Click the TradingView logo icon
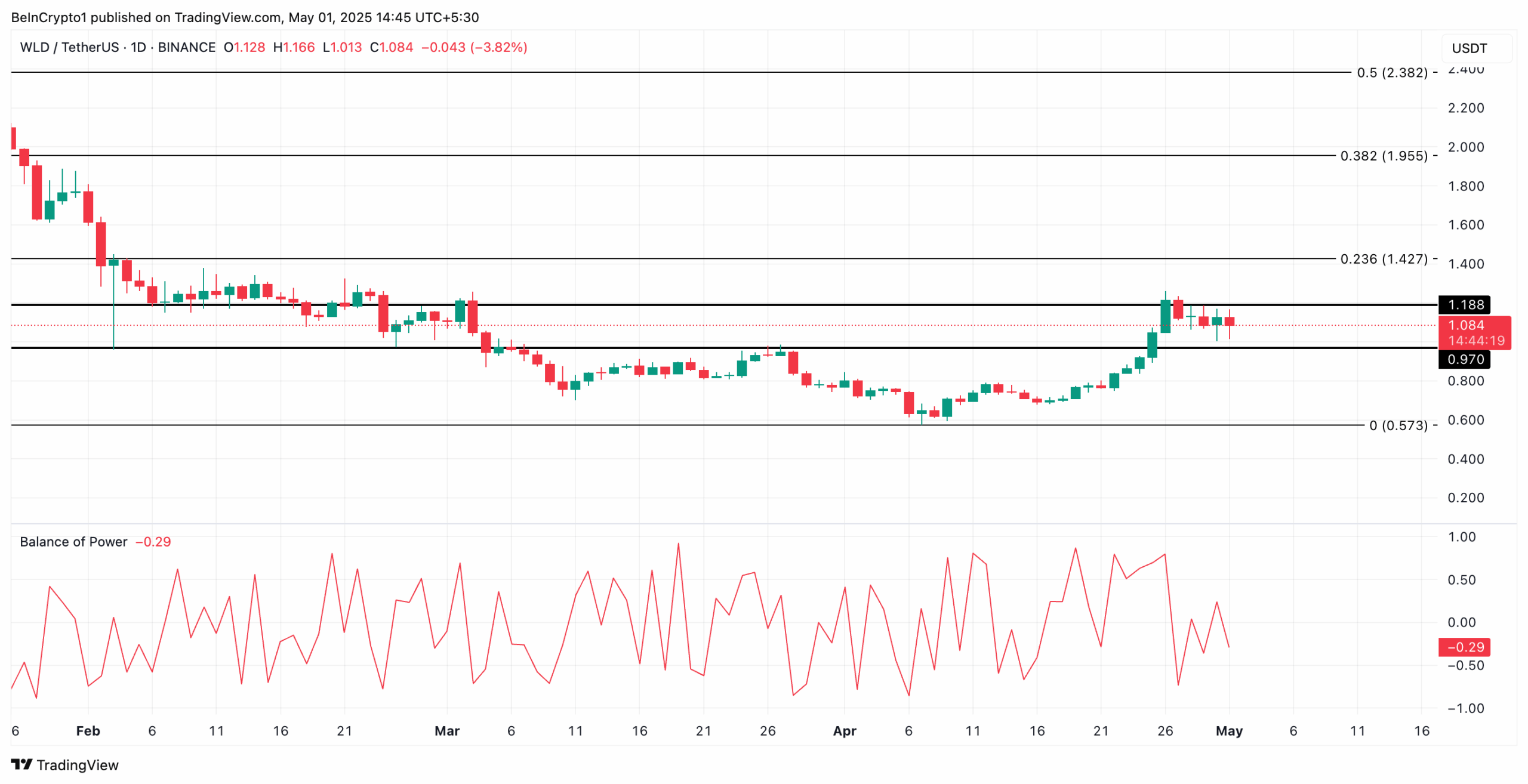The image size is (1528, 784). click(21, 764)
